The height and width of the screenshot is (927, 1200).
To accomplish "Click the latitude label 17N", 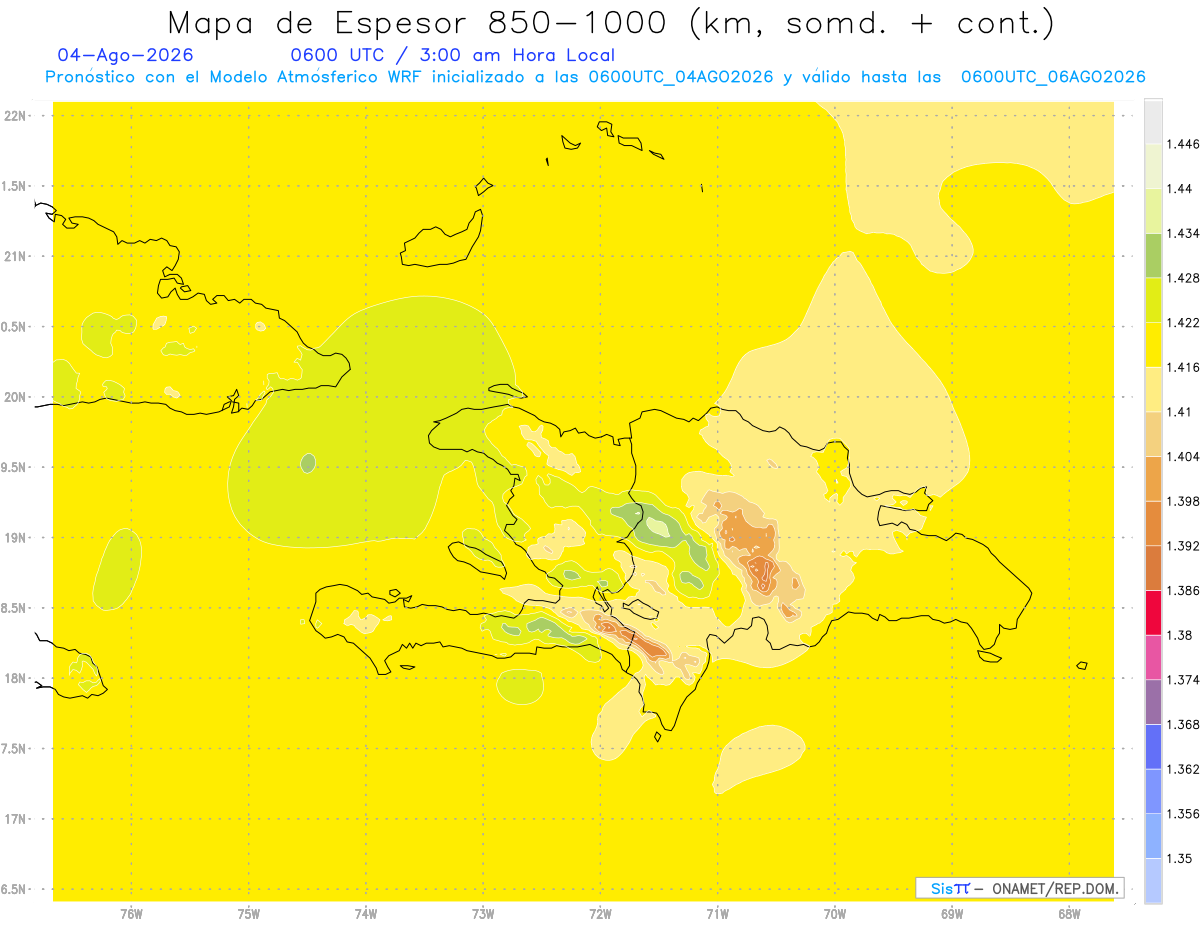I will tap(16, 819).
